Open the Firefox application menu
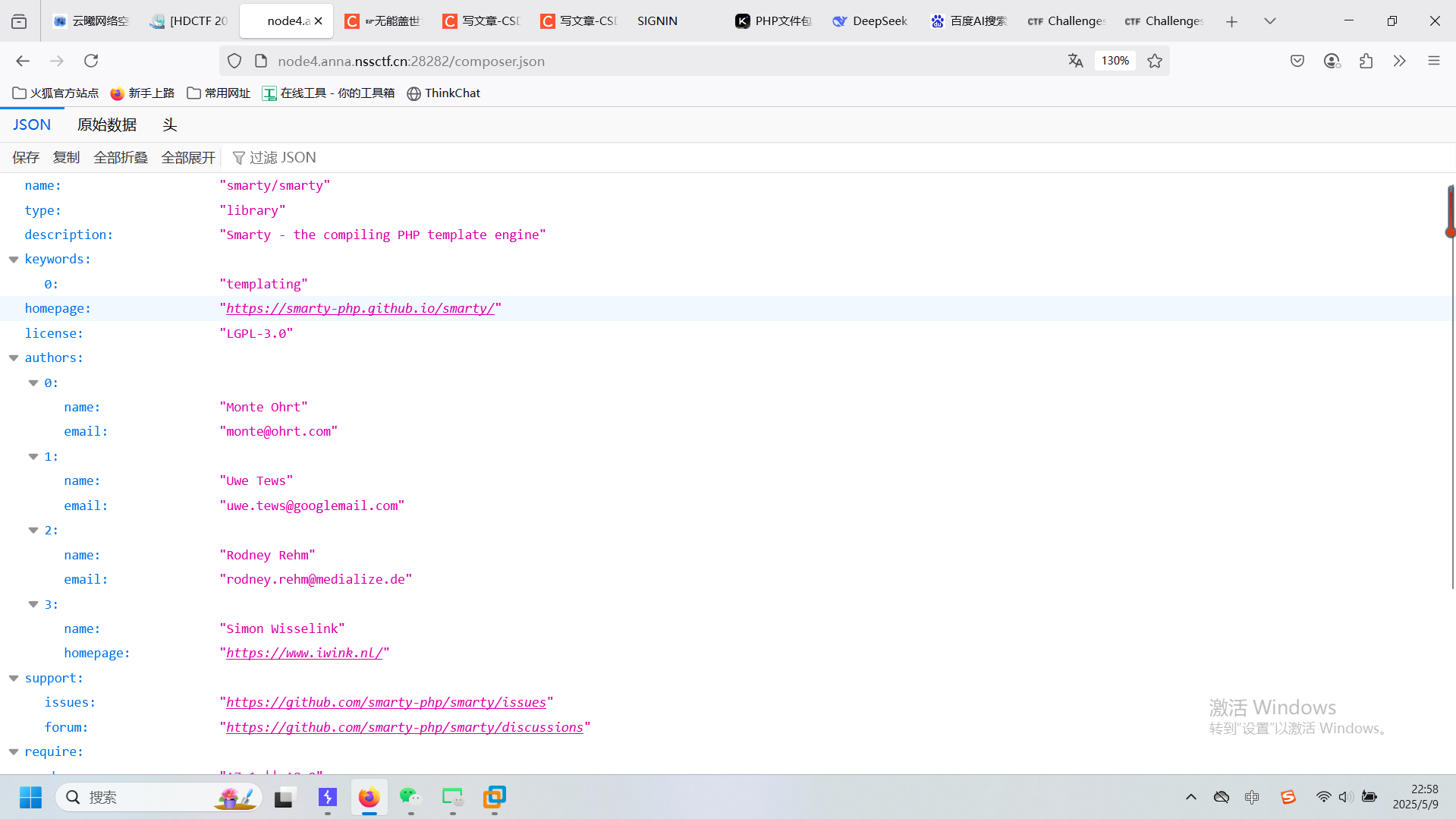 [x=1433, y=61]
